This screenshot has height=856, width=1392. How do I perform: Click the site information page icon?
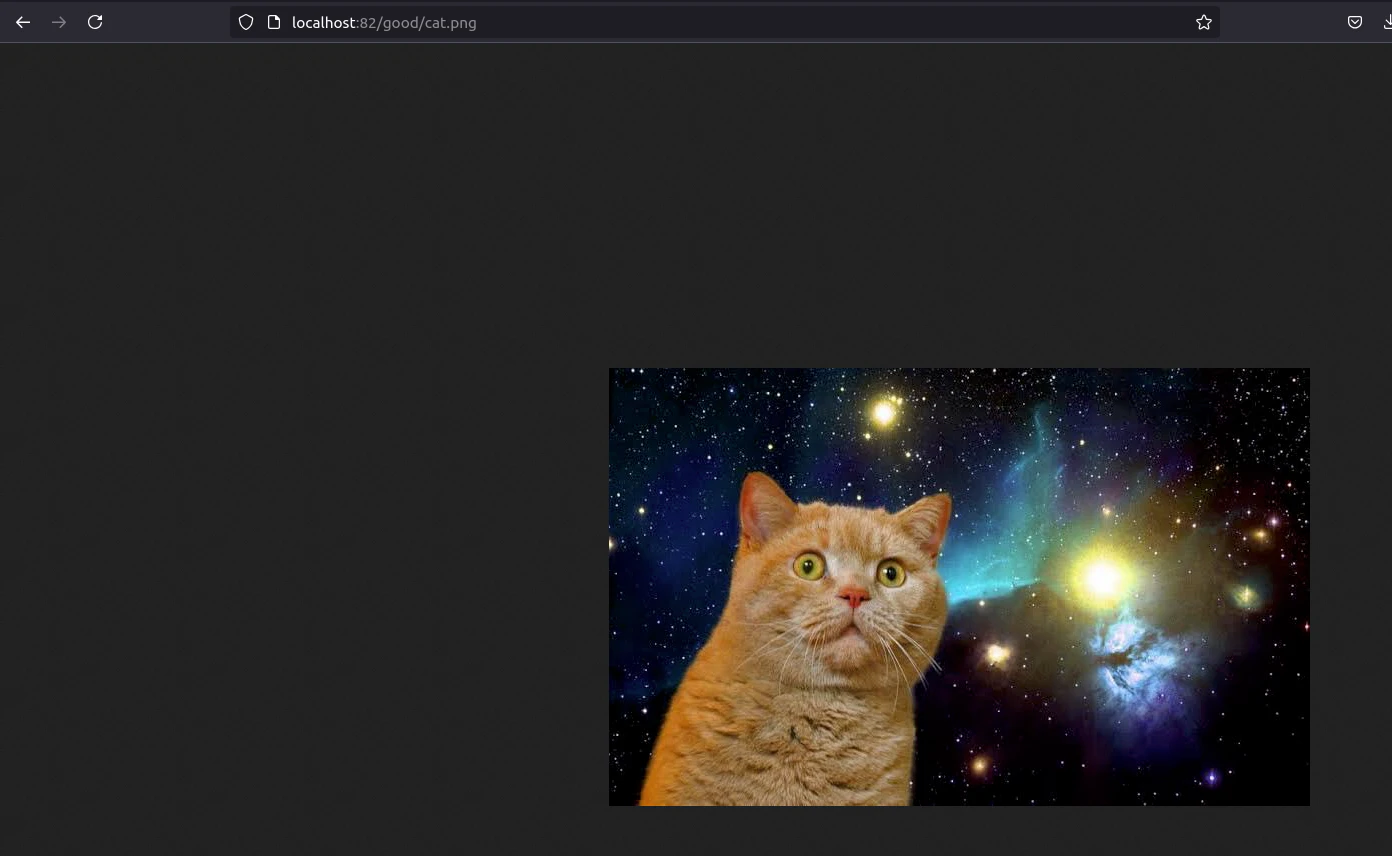(274, 22)
